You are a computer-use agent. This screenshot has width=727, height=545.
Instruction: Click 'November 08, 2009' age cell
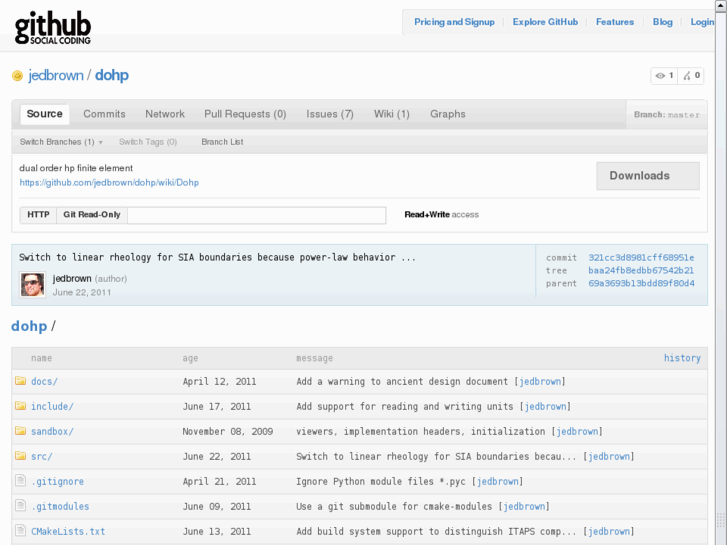click(228, 431)
